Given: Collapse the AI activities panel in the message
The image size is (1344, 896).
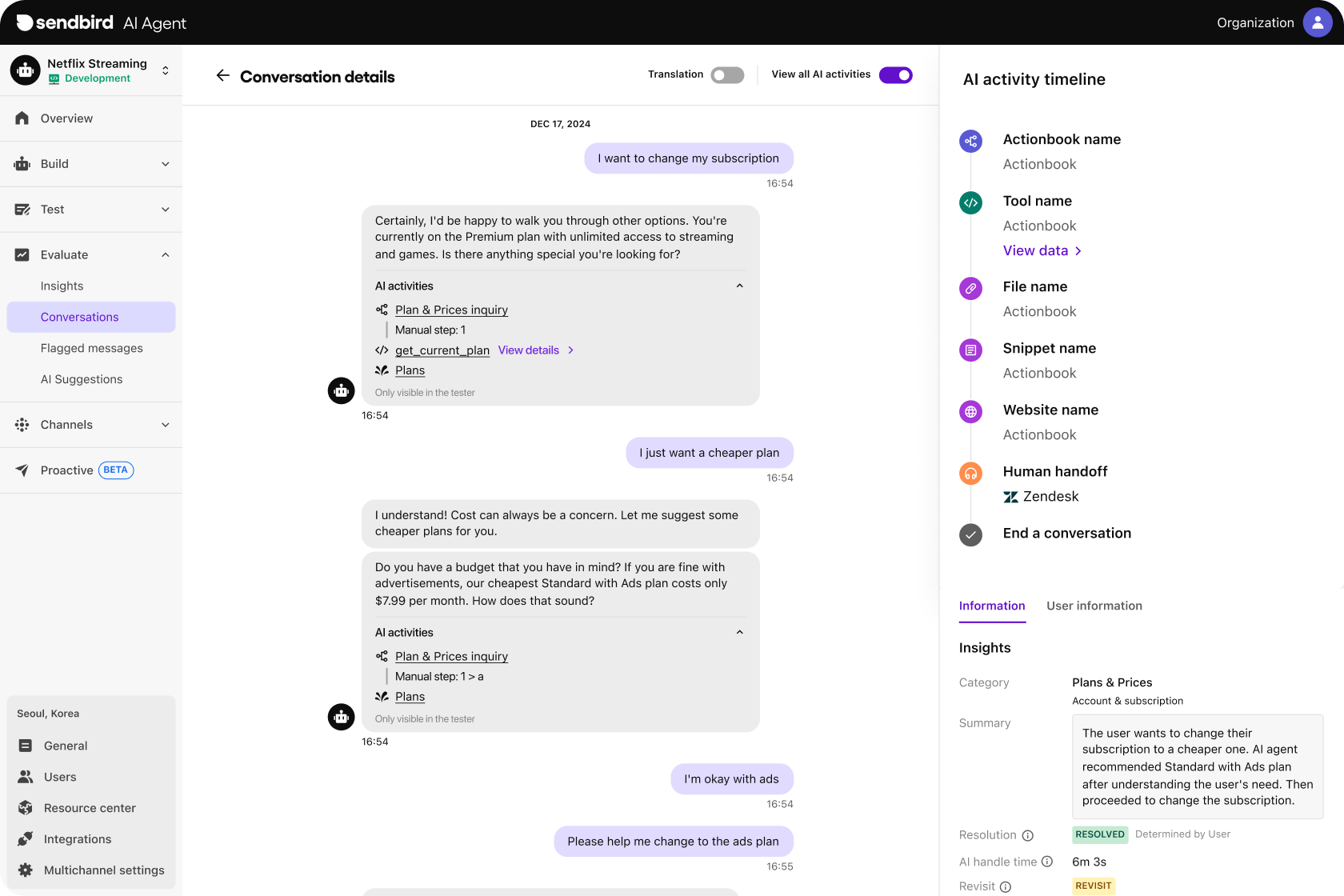Looking at the screenshot, I should click(x=739, y=286).
